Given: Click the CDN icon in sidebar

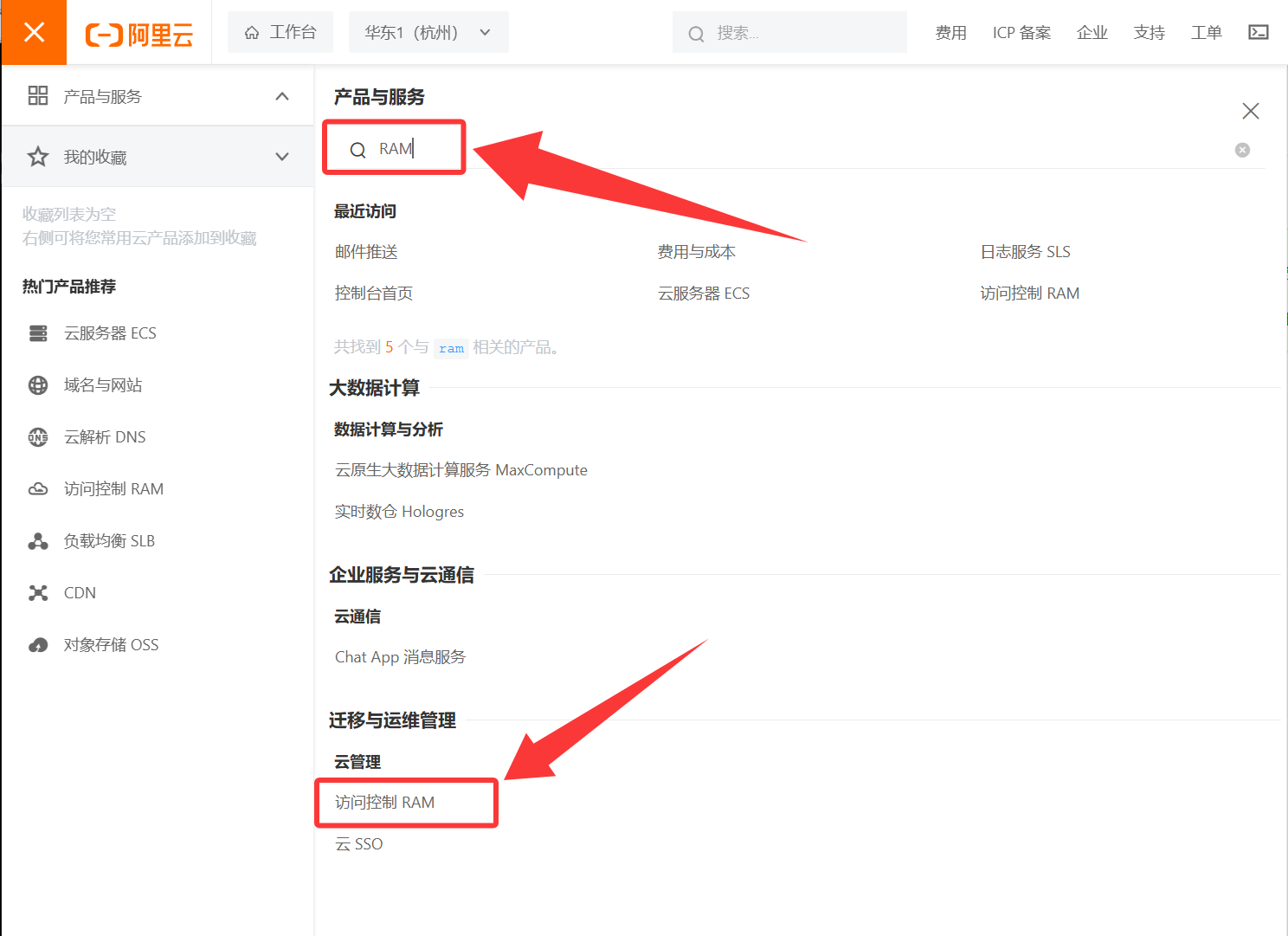Looking at the screenshot, I should coord(38,593).
